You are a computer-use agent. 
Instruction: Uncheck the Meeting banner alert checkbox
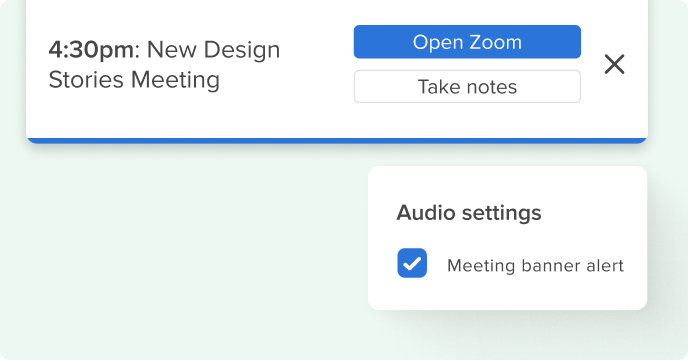[412, 263]
